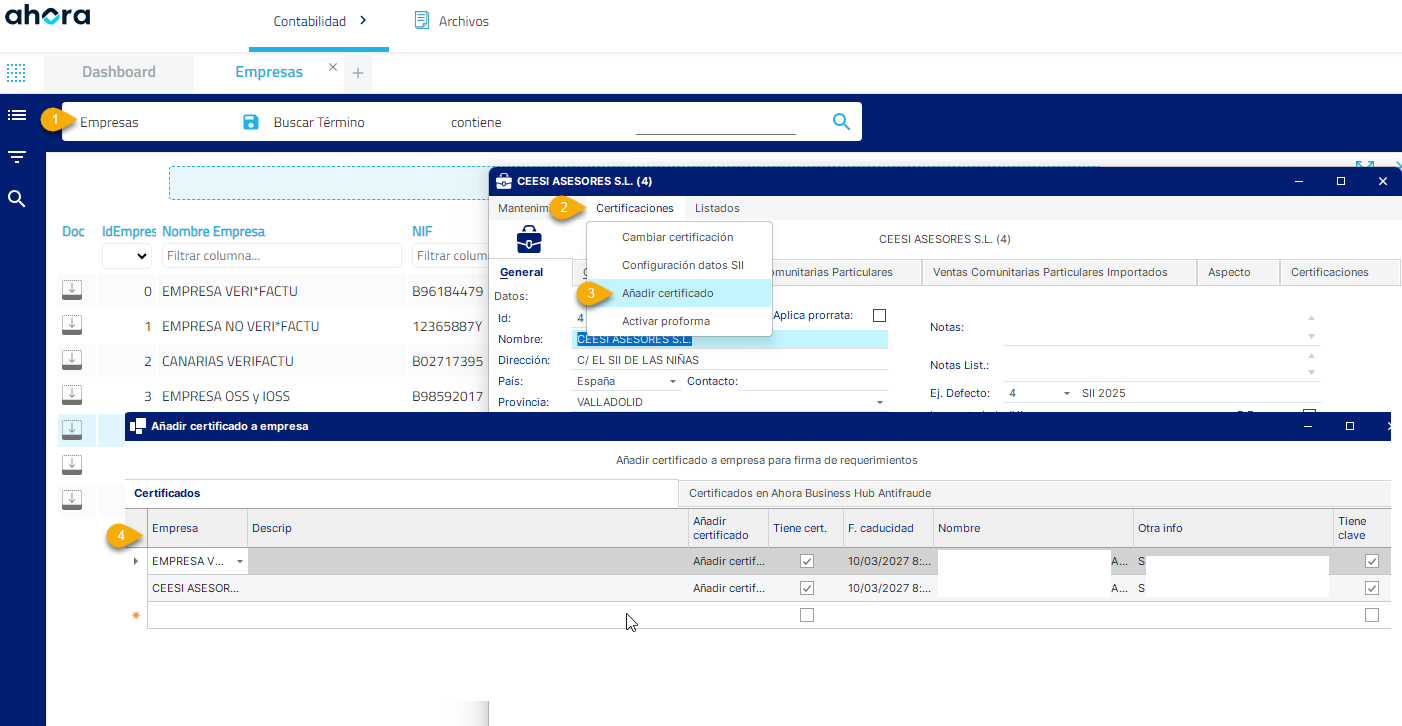Click Nombre Empresa Filtrar columna field
Viewport: 1402px width, 726px height.
pyautogui.click(x=281, y=256)
